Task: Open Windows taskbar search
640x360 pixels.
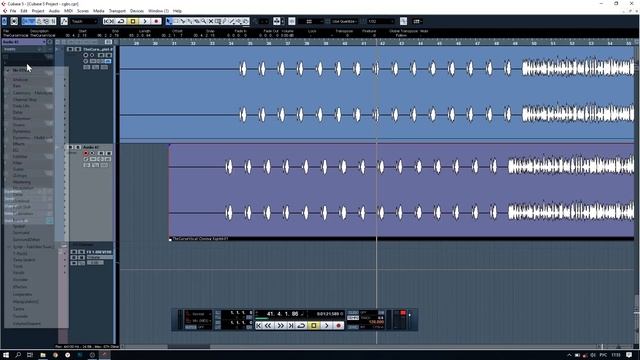Action: [x=18, y=355]
